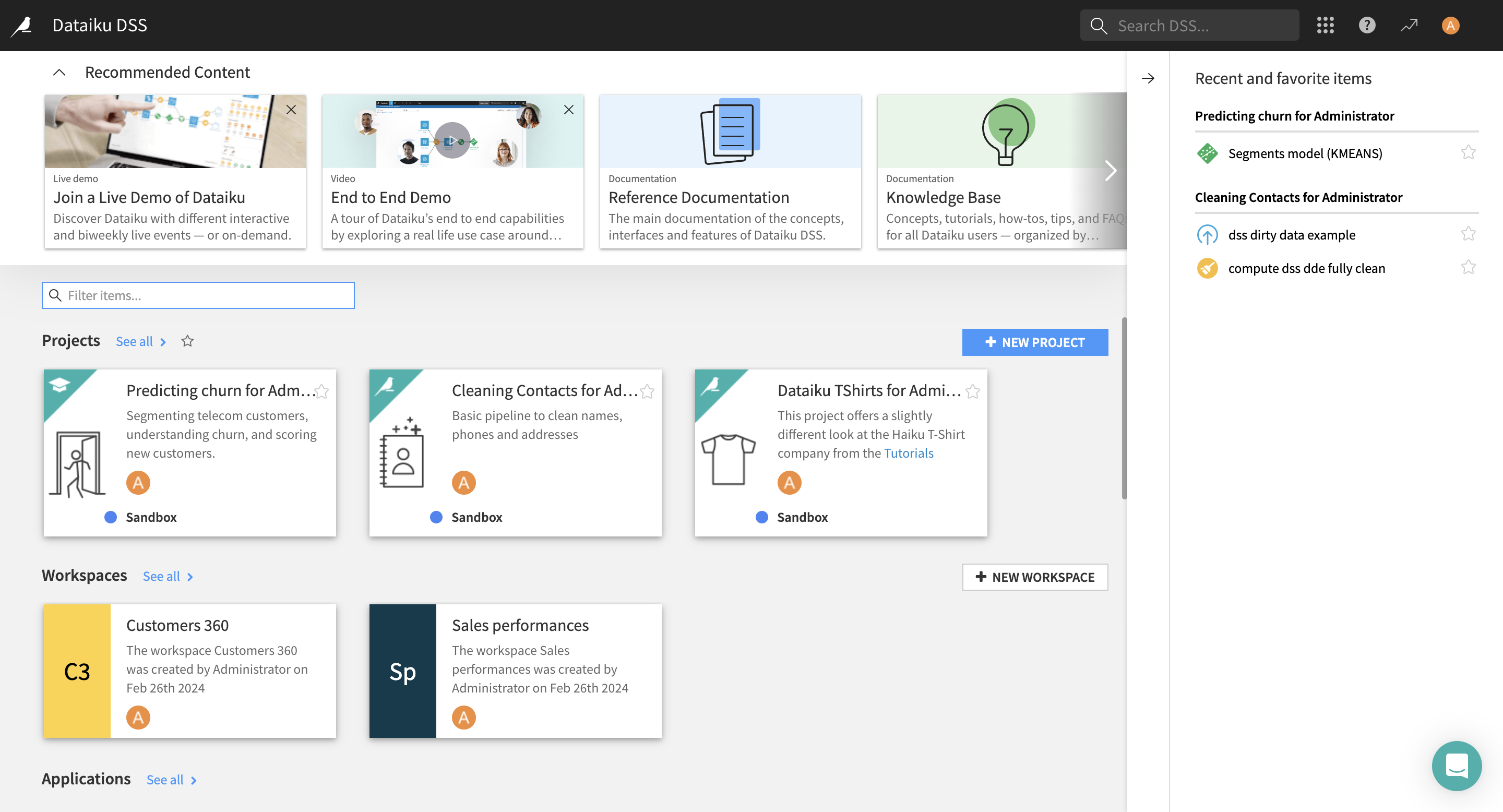Click the yellow prepare recipe broom icon
The height and width of the screenshot is (812, 1503).
coord(1207,268)
